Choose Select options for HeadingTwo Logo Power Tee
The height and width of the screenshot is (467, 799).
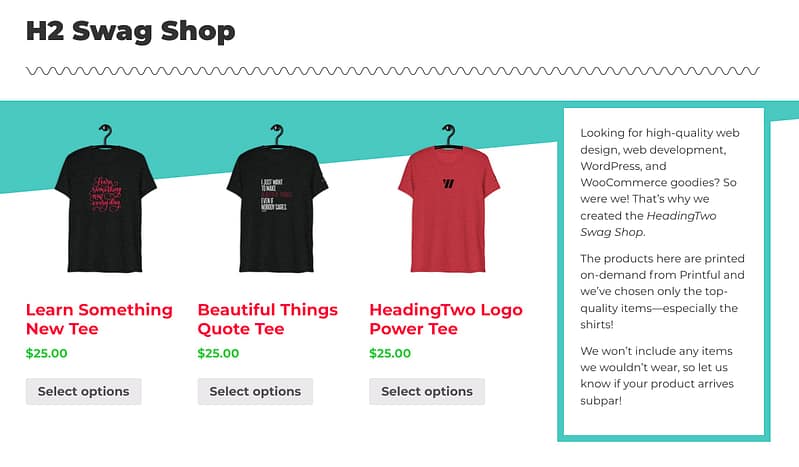tap(427, 391)
